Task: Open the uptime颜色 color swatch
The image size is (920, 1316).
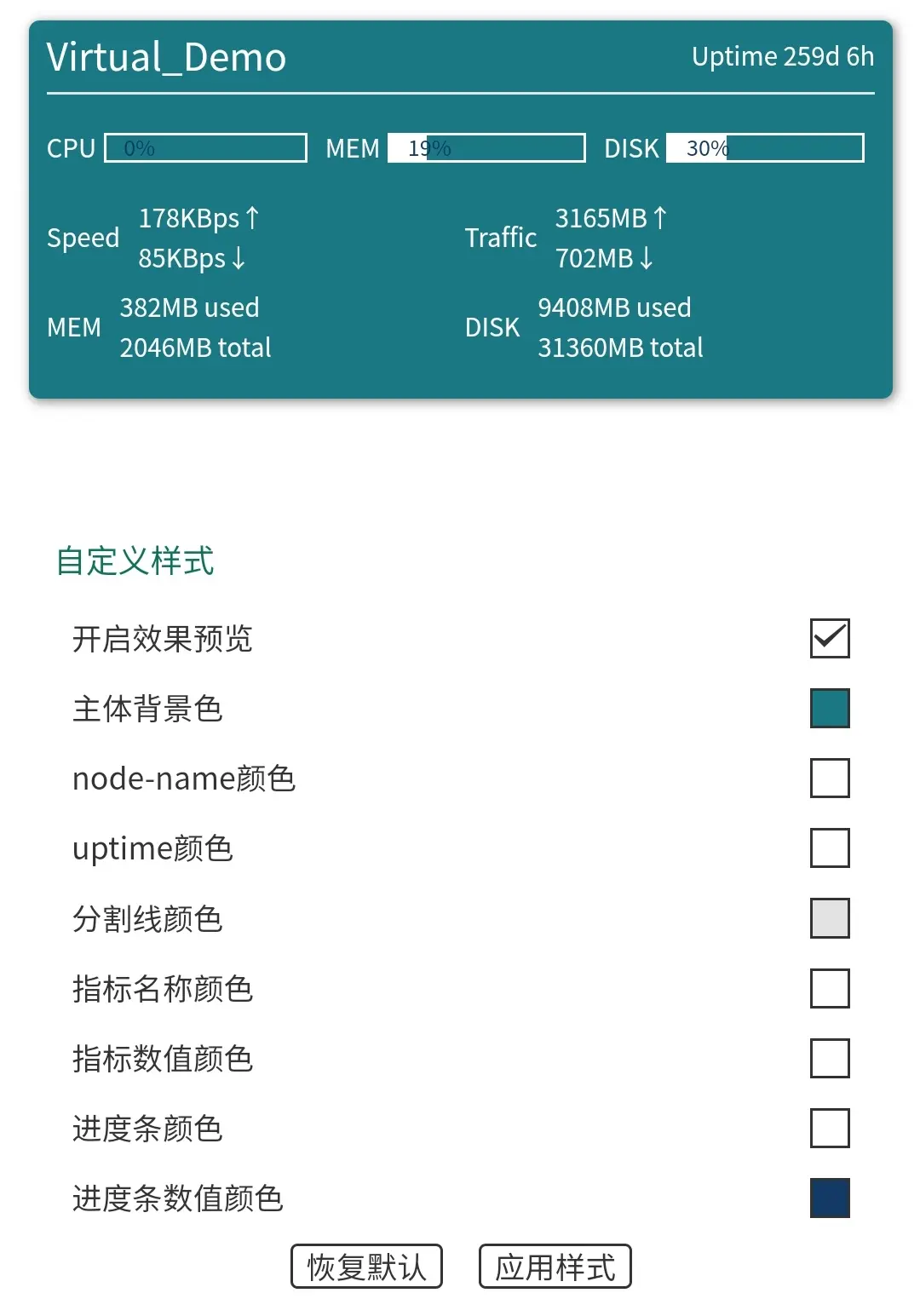Action: point(830,847)
